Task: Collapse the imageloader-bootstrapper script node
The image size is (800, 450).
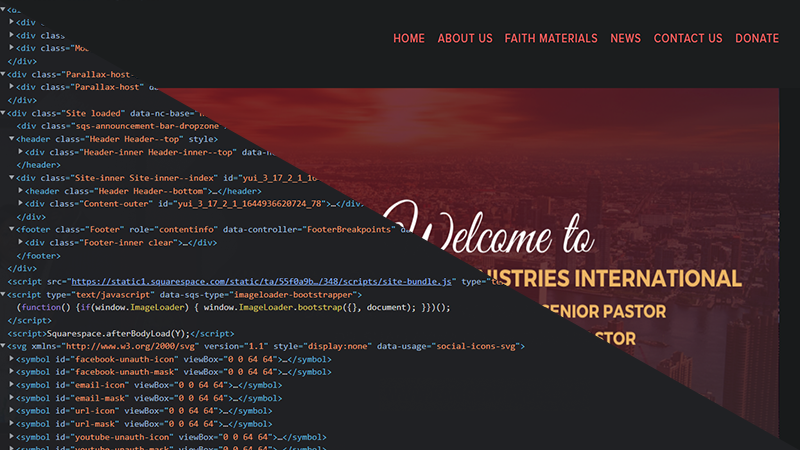Action: point(4,295)
